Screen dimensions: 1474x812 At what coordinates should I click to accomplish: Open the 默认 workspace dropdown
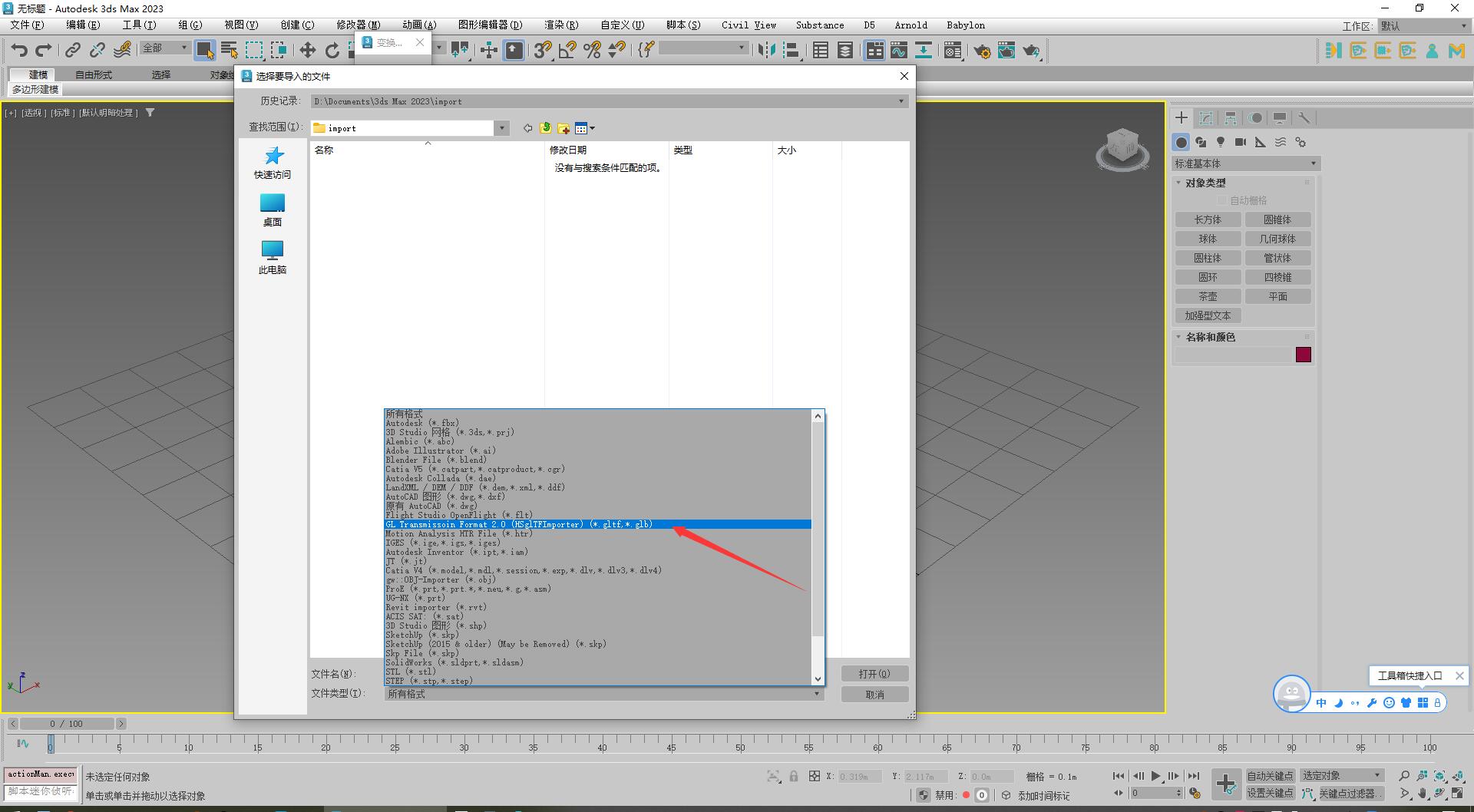pyautogui.click(x=1424, y=26)
